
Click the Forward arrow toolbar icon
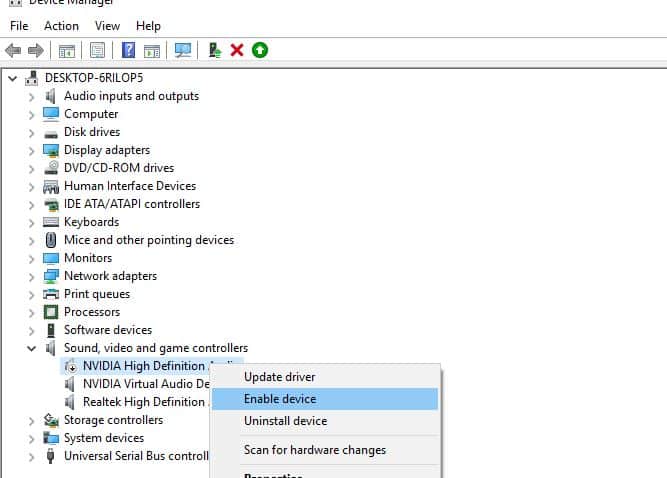tap(36, 51)
